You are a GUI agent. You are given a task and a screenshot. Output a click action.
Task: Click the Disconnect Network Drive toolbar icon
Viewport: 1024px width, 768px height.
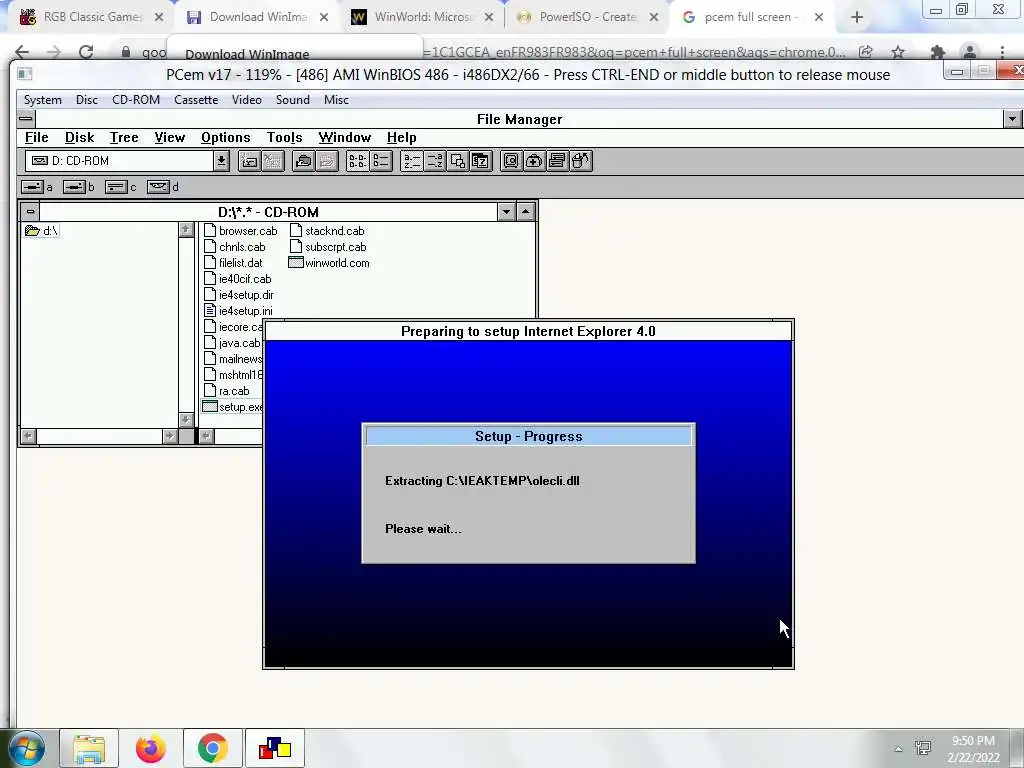272,161
